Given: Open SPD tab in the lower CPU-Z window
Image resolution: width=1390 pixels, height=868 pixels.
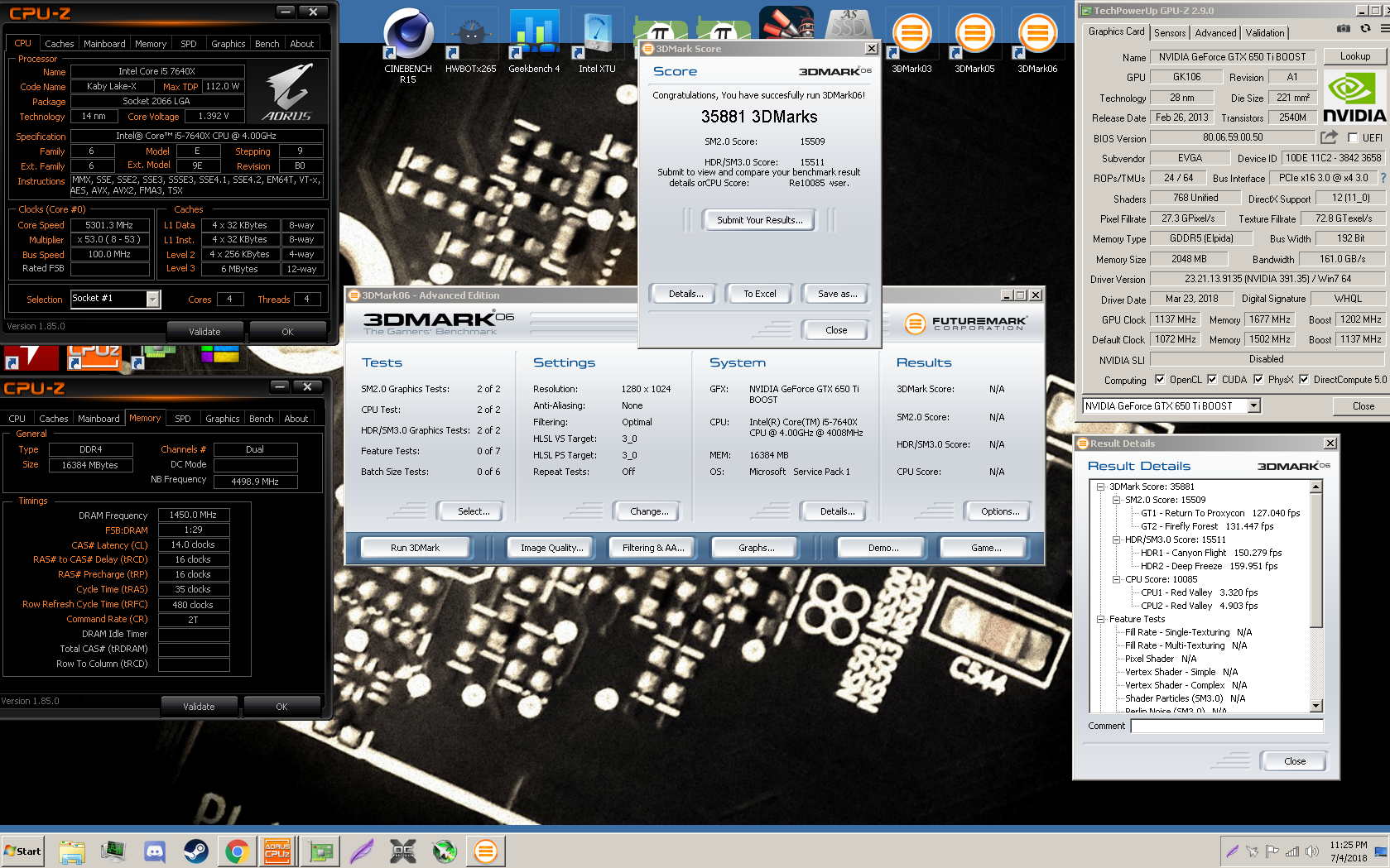Looking at the screenshot, I should pos(183,419).
